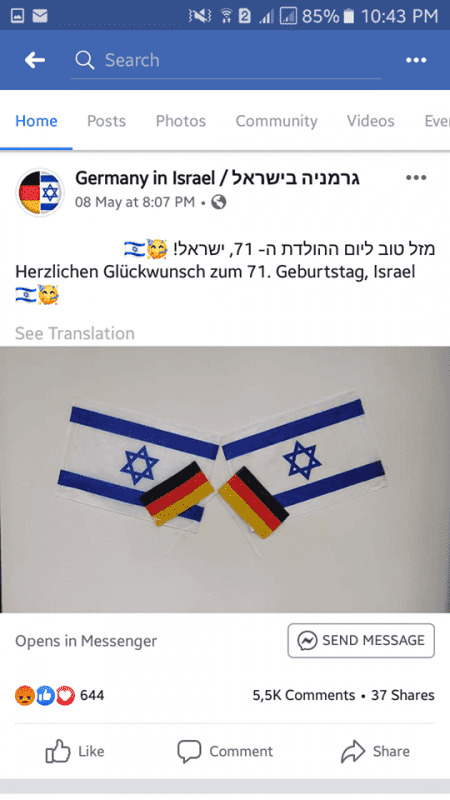Tap the search magnifier icon
450x800 pixels.
click(85, 60)
